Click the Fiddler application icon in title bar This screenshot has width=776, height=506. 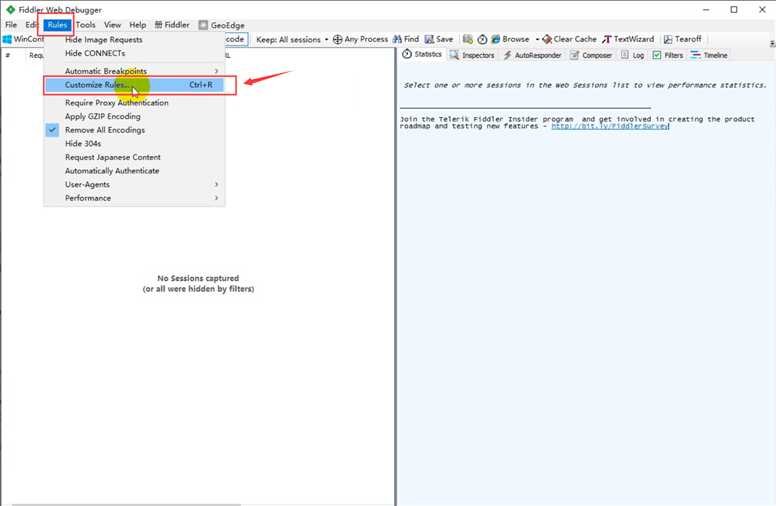point(10,9)
